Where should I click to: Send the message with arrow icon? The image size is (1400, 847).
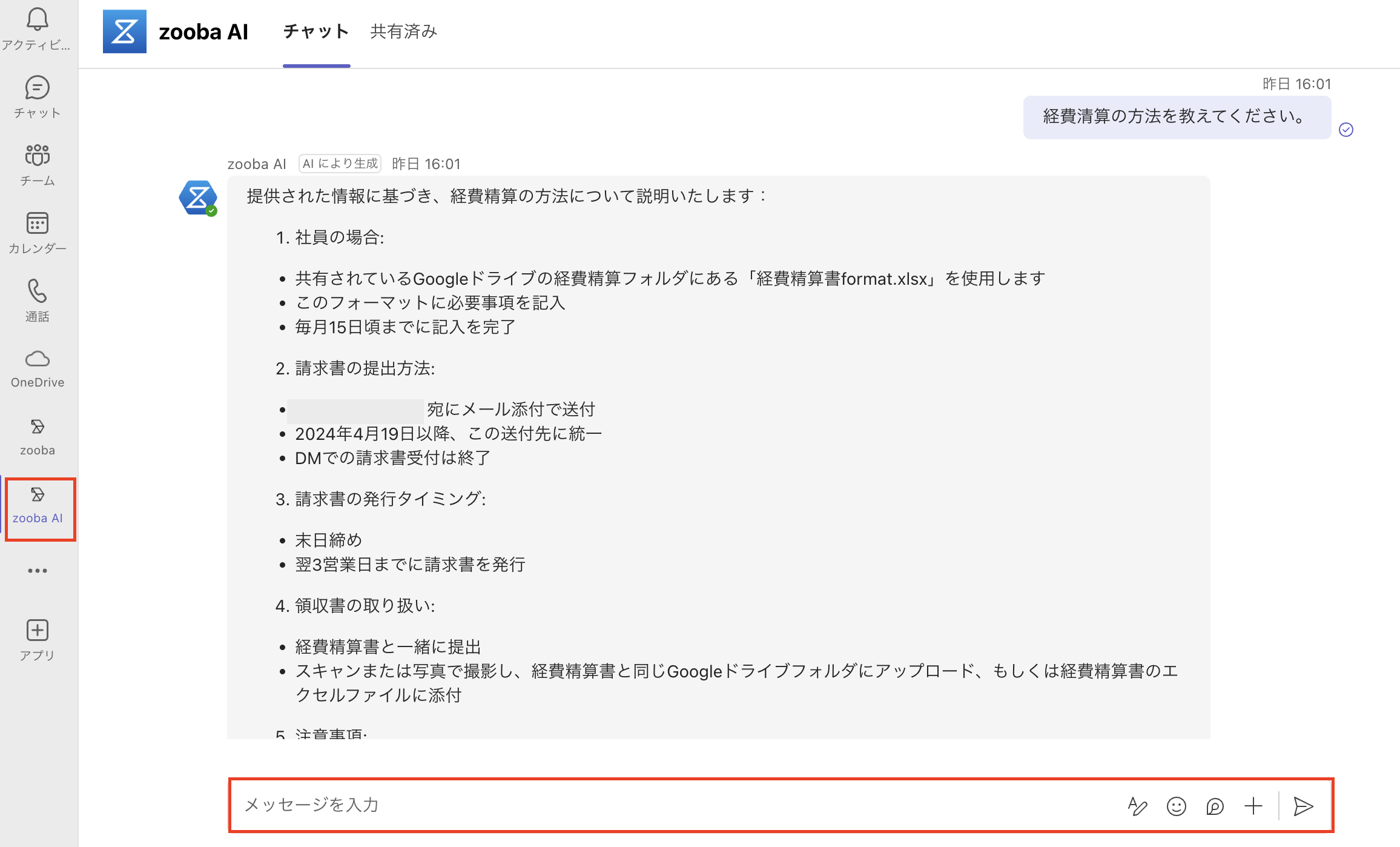(x=1303, y=806)
